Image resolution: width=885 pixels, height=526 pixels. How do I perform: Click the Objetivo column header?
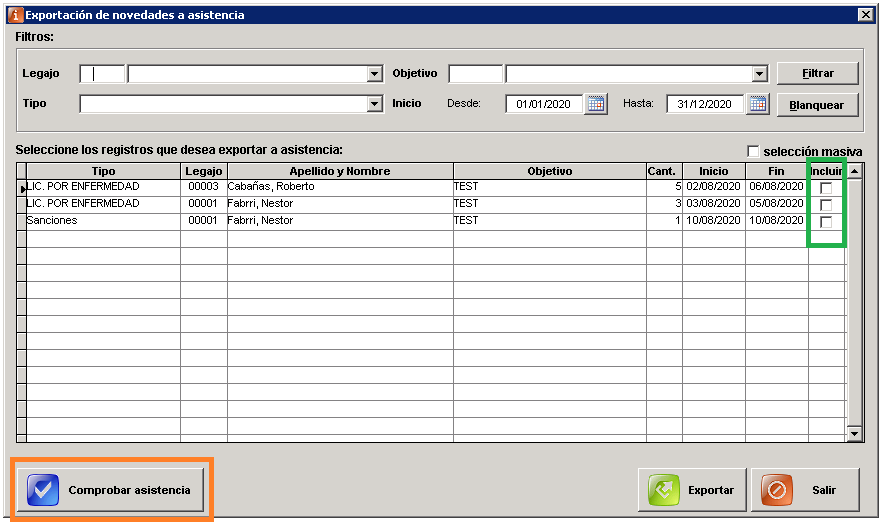pyautogui.click(x=550, y=171)
